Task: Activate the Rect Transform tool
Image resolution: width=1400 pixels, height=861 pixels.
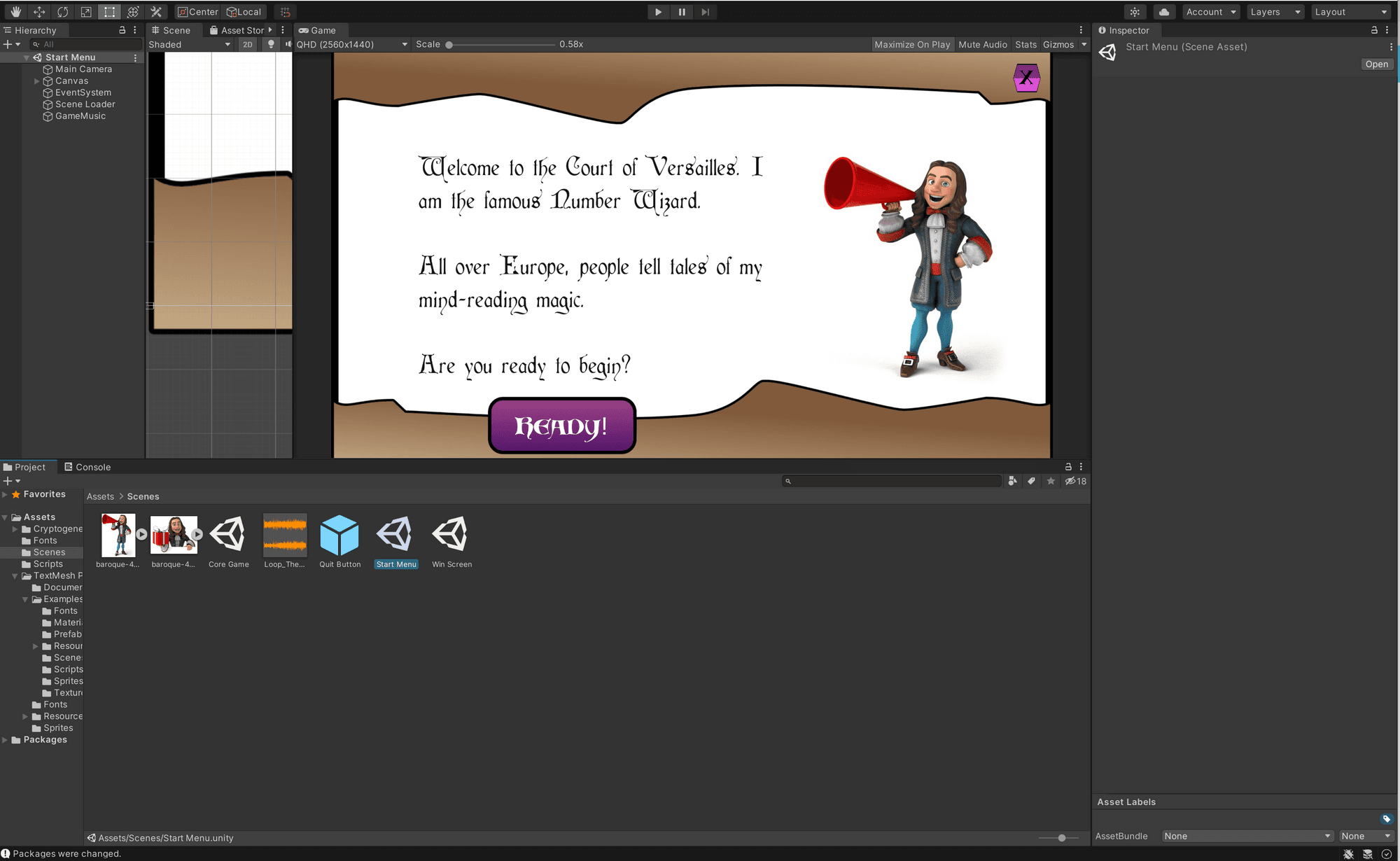Action: (x=109, y=12)
